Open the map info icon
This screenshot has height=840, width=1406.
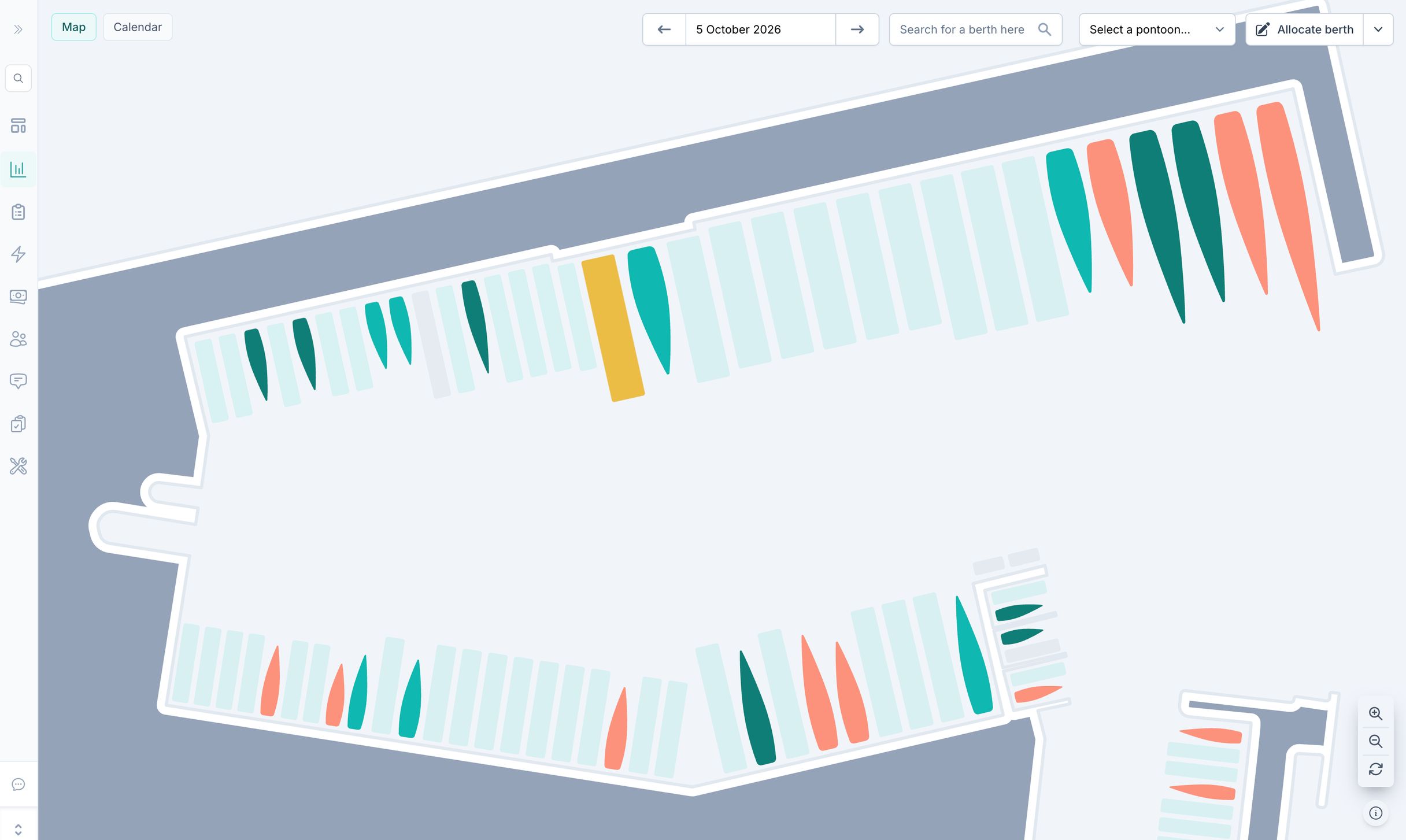click(1376, 813)
